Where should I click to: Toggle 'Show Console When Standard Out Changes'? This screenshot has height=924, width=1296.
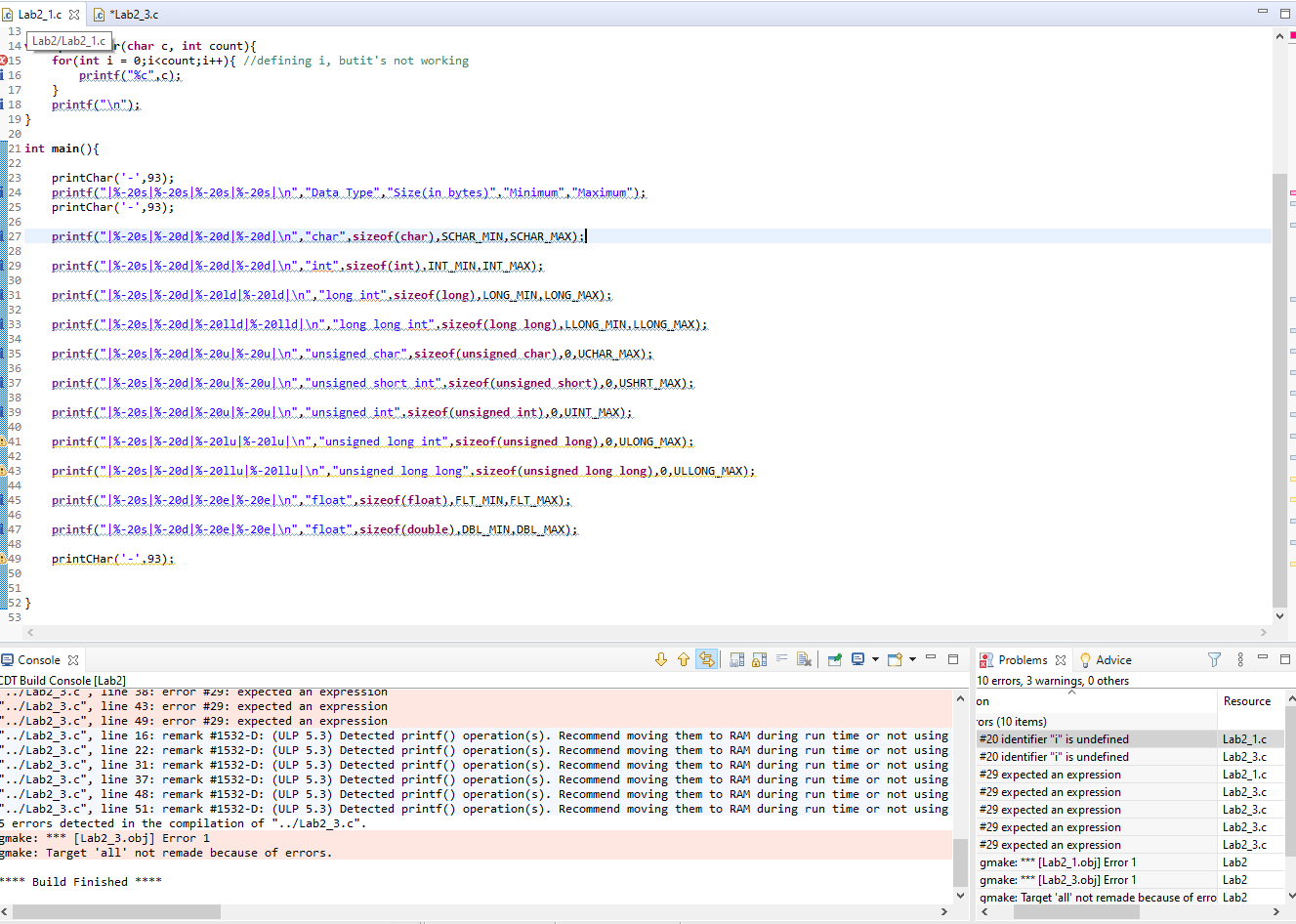click(707, 658)
